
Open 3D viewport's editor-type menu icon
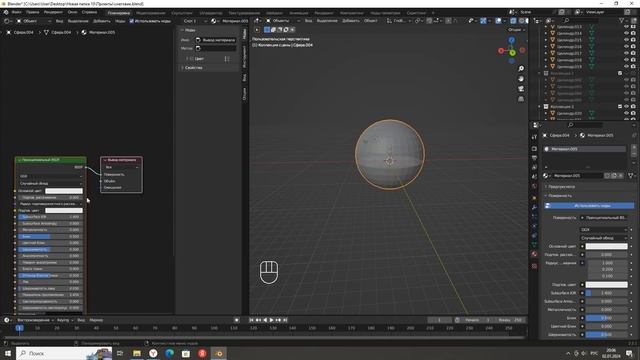tap(258, 20)
